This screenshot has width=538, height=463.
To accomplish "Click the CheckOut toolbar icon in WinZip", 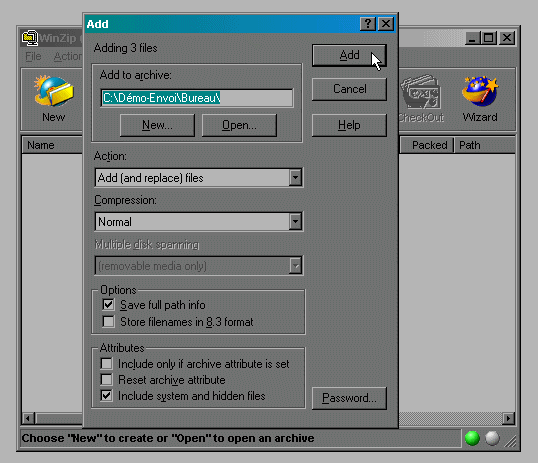I will pyautogui.click(x=421, y=99).
